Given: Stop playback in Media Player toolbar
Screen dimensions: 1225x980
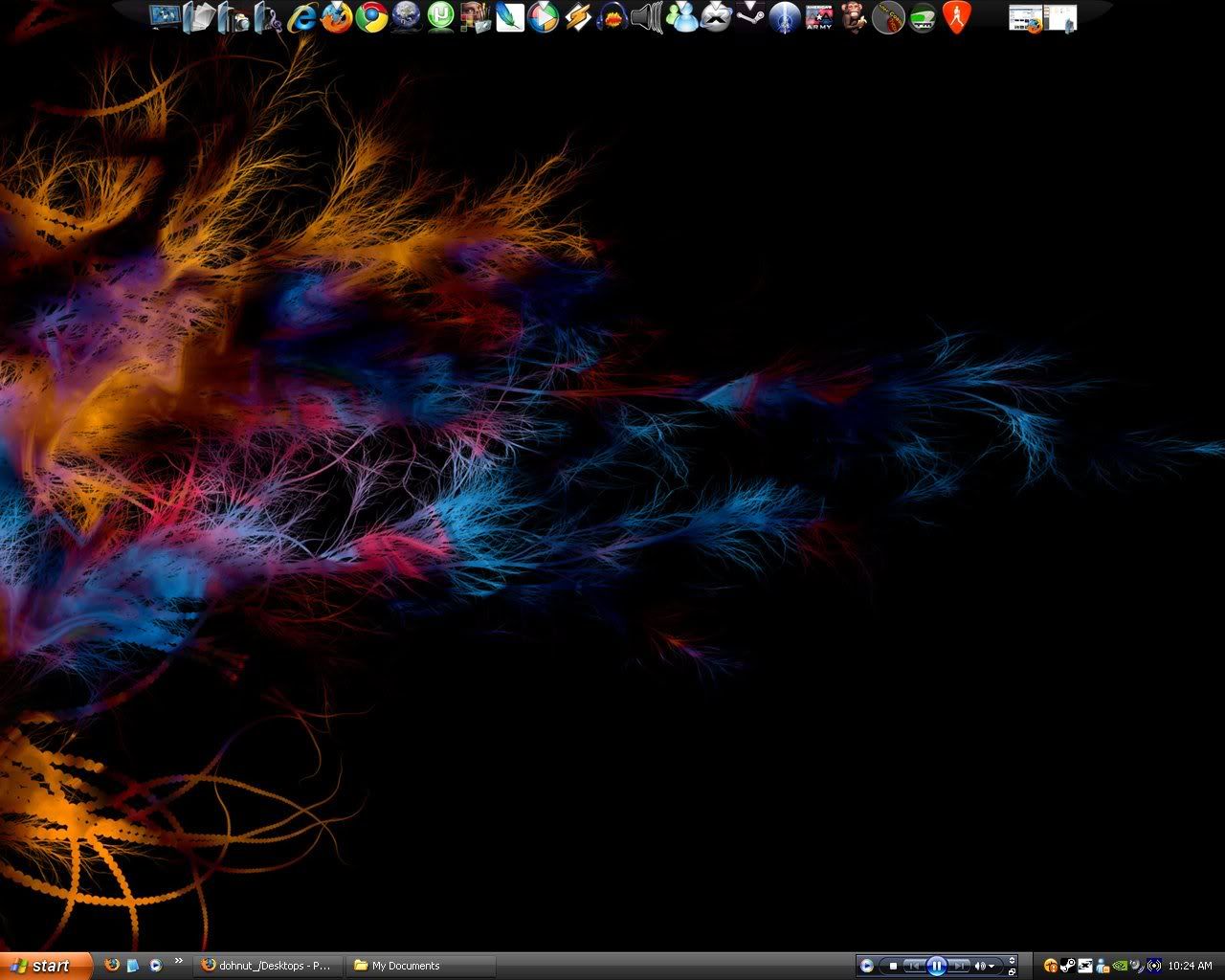Looking at the screenshot, I should 893,966.
